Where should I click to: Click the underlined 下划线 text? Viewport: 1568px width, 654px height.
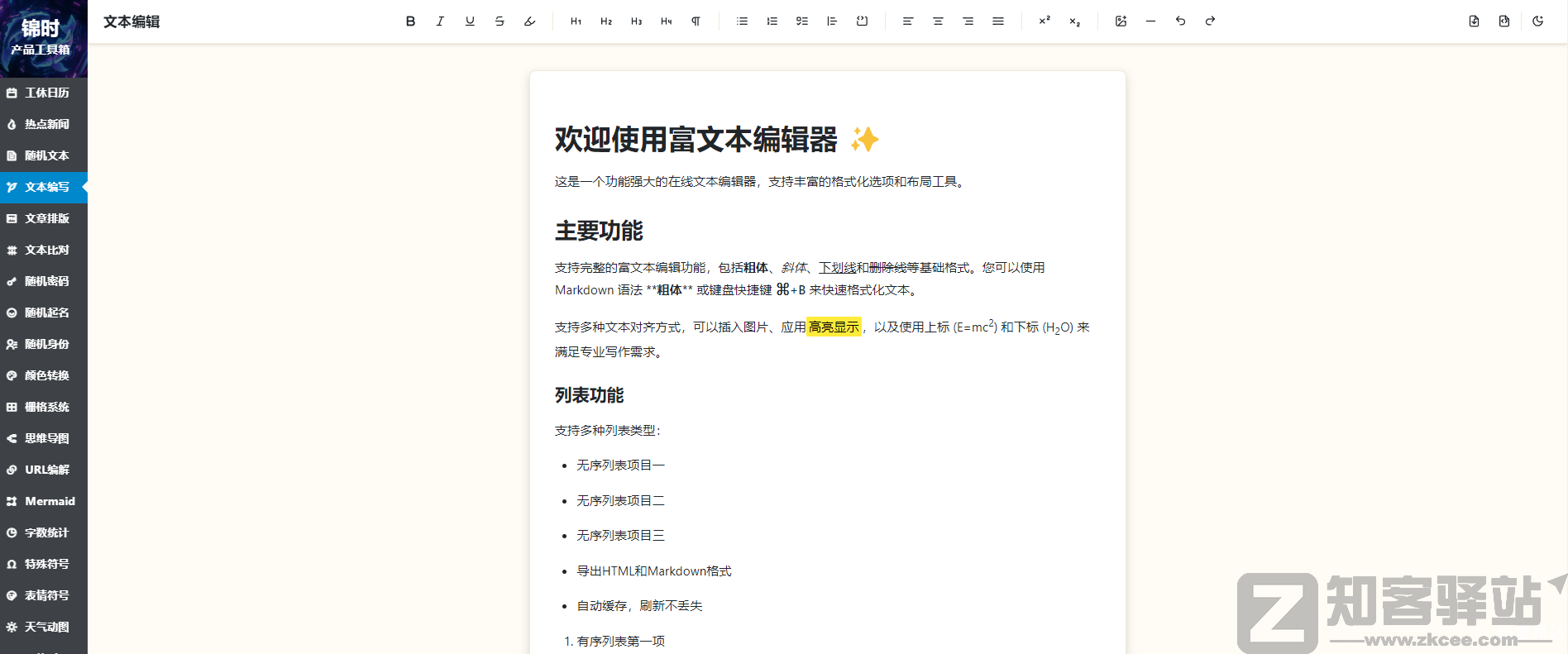tap(838, 268)
